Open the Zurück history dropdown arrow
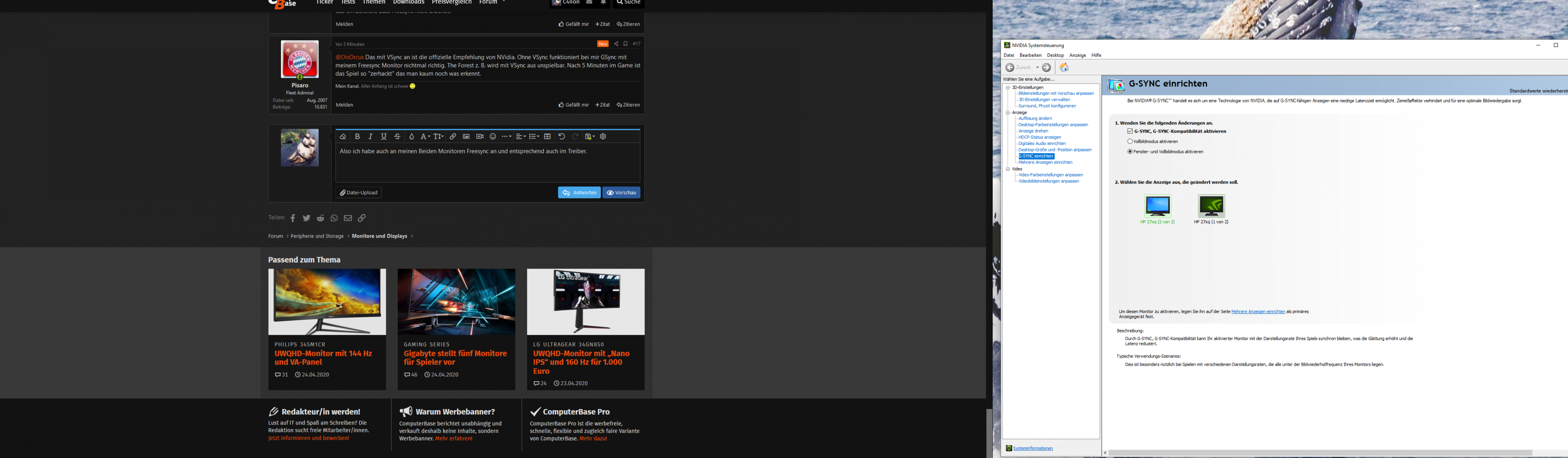The height and width of the screenshot is (458, 1568). (1037, 67)
